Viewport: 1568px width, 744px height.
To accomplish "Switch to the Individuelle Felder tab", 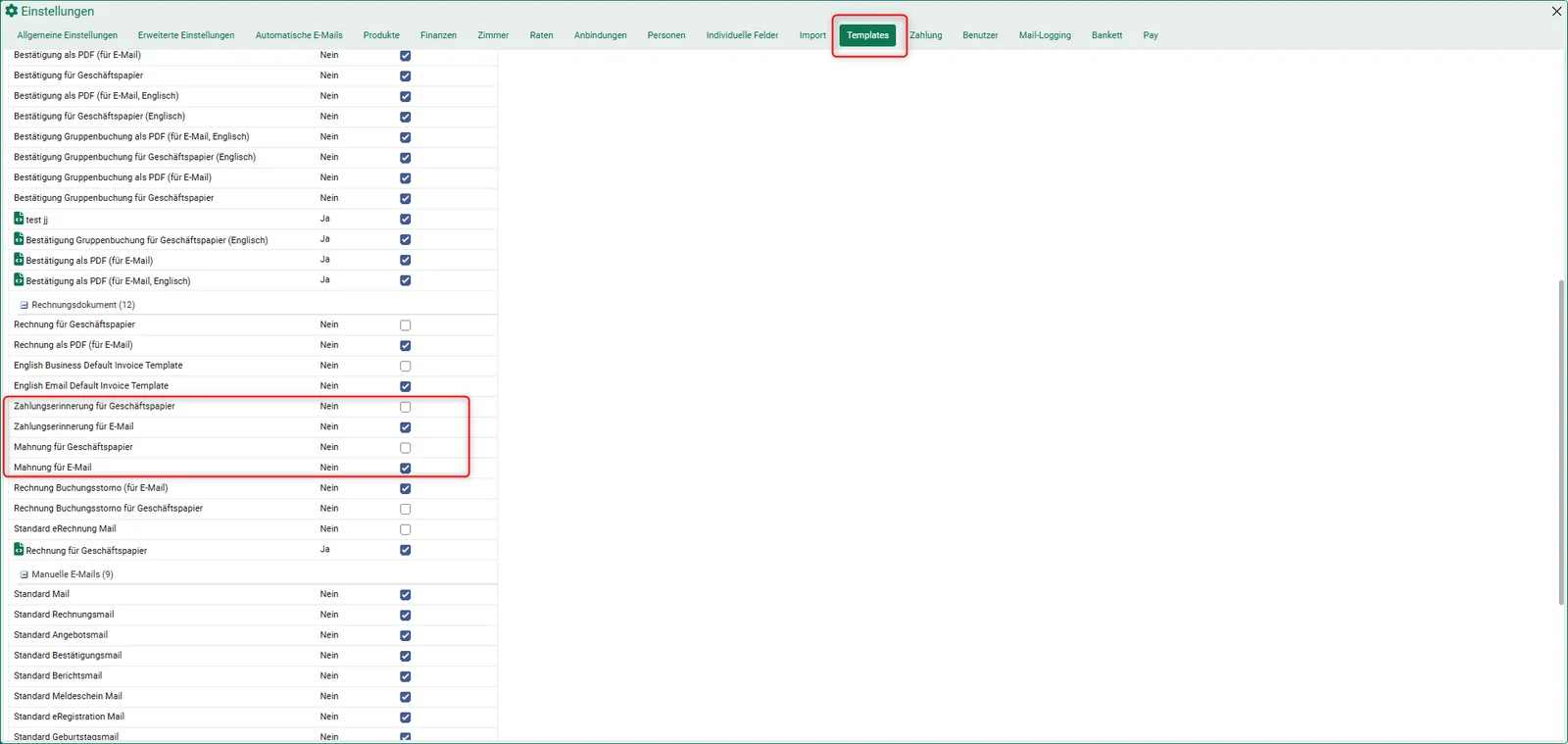I will (742, 35).
